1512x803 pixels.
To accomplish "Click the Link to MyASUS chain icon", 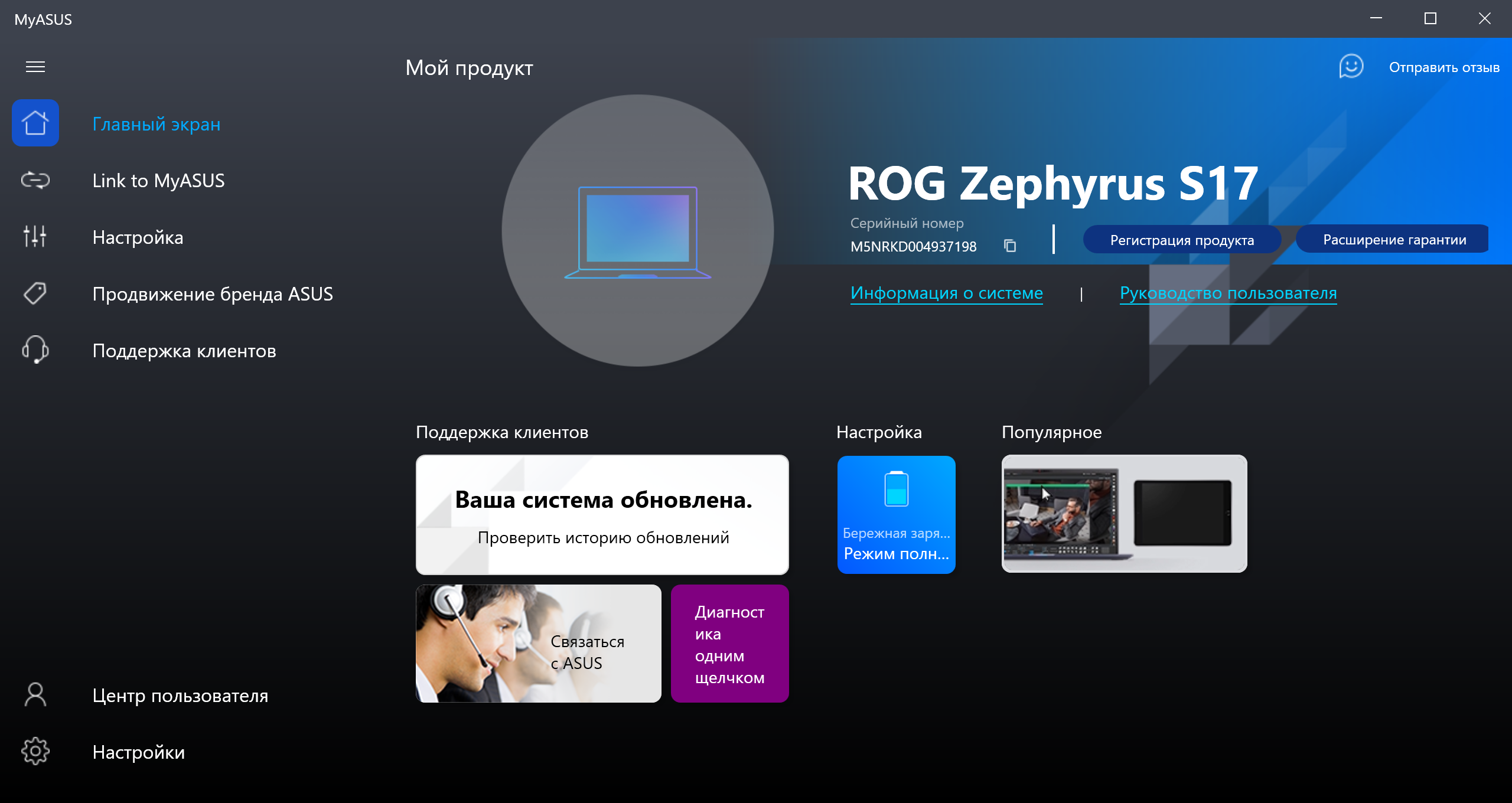I will [x=35, y=180].
